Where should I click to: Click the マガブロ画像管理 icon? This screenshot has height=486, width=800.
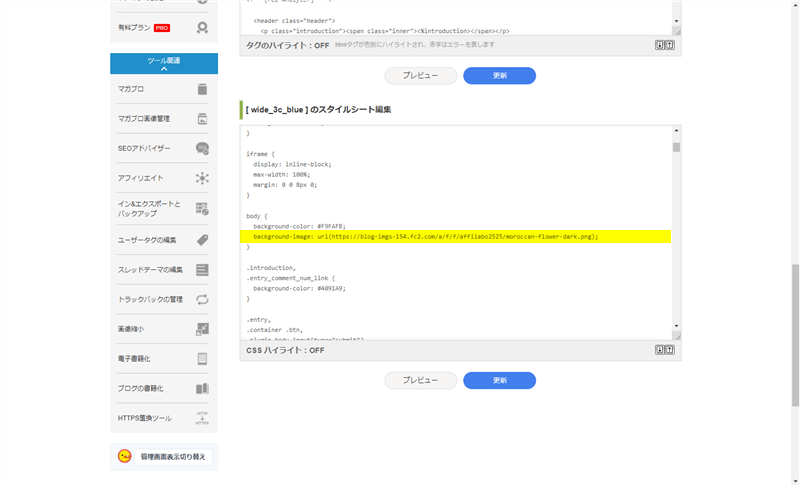(202, 119)
